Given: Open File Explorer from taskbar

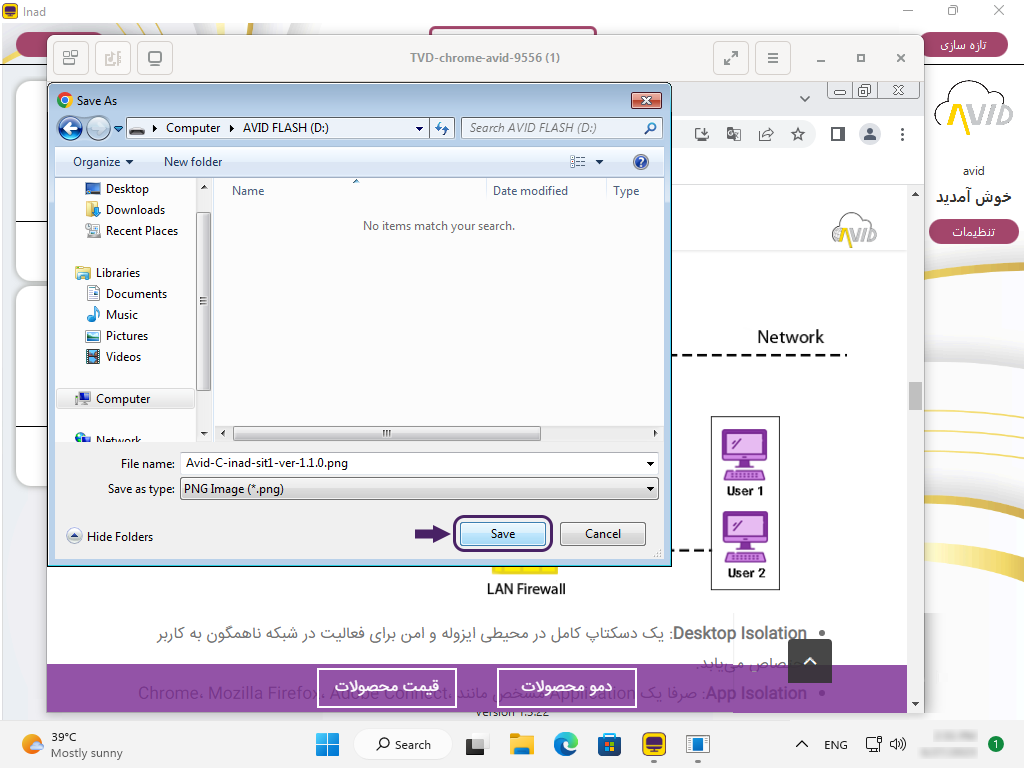Looking at the screenshot, I should (x=522, y=744).
